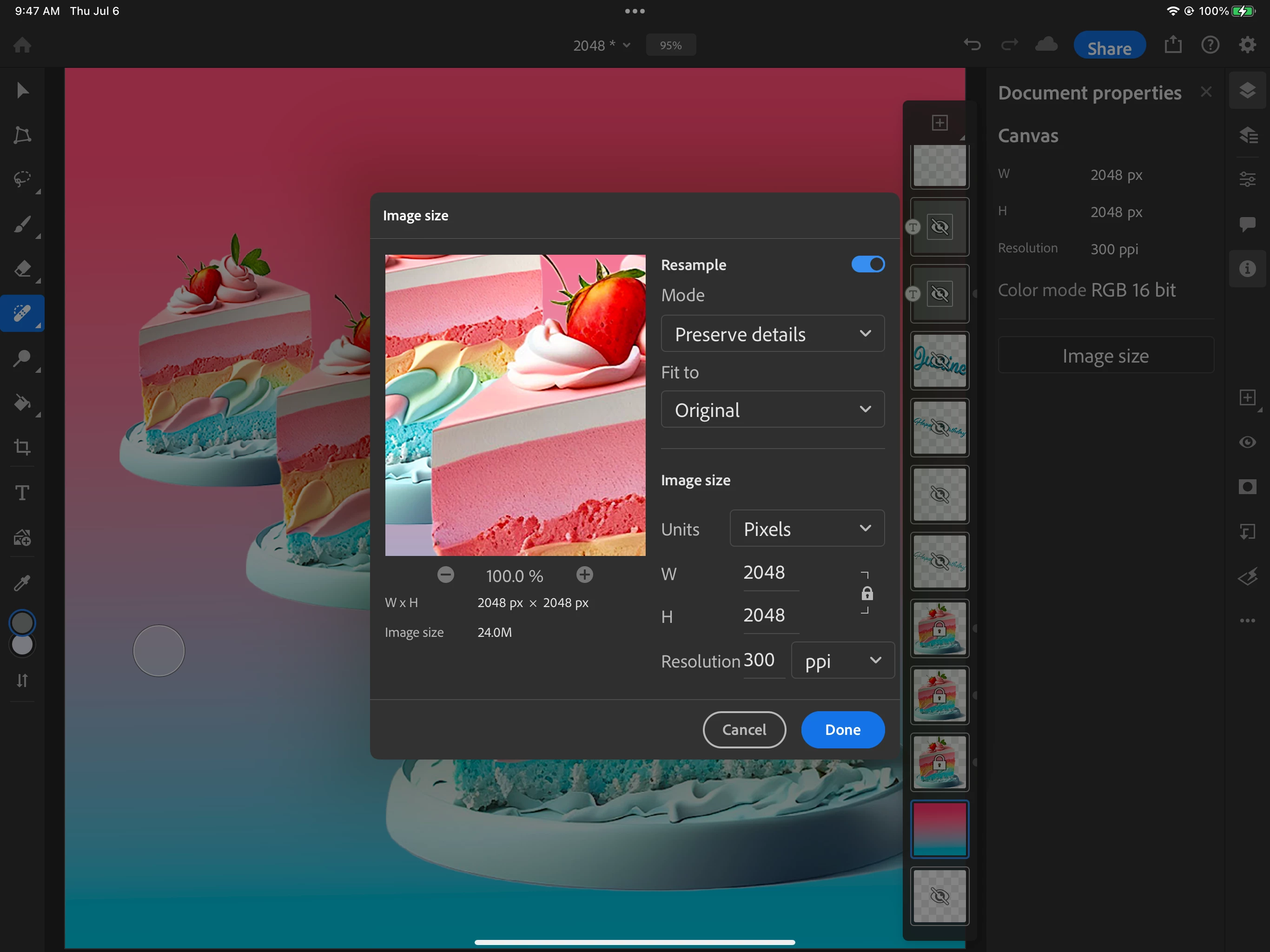This screenshot has height=952, width=1270.
Task: Select the Lasso selection tool
Action: point(22,179)
